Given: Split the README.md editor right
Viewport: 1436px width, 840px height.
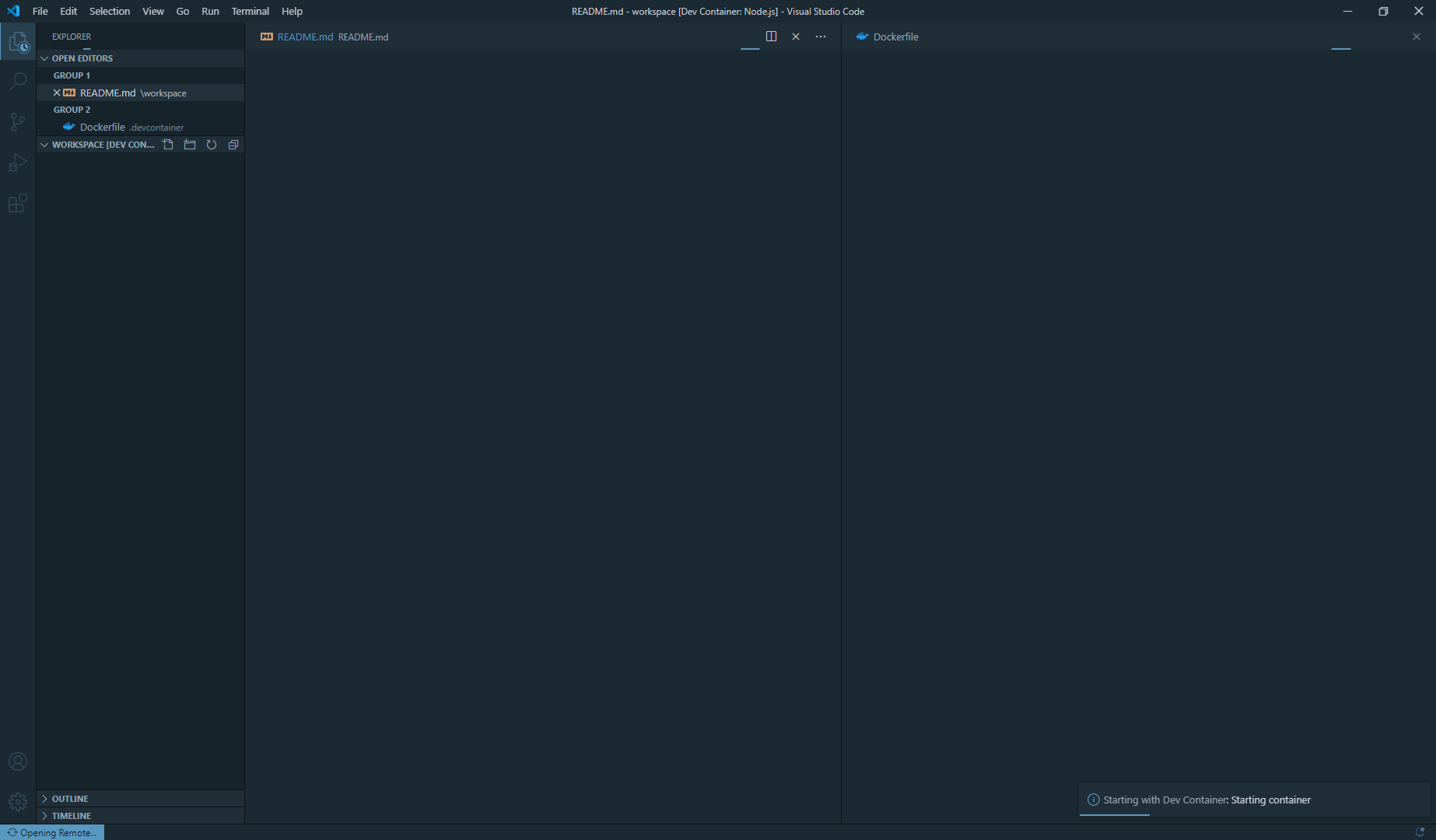Looking at the screenshot, I should pyautogui.click(x=771, y=37).
